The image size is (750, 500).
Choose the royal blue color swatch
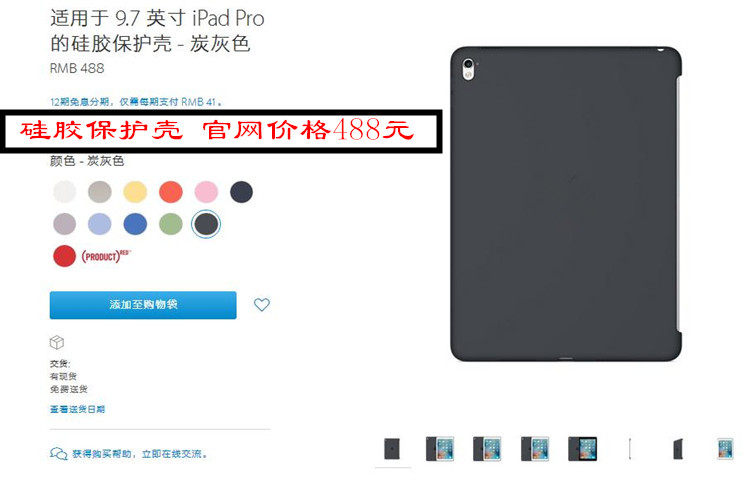(x=135, y=224)
